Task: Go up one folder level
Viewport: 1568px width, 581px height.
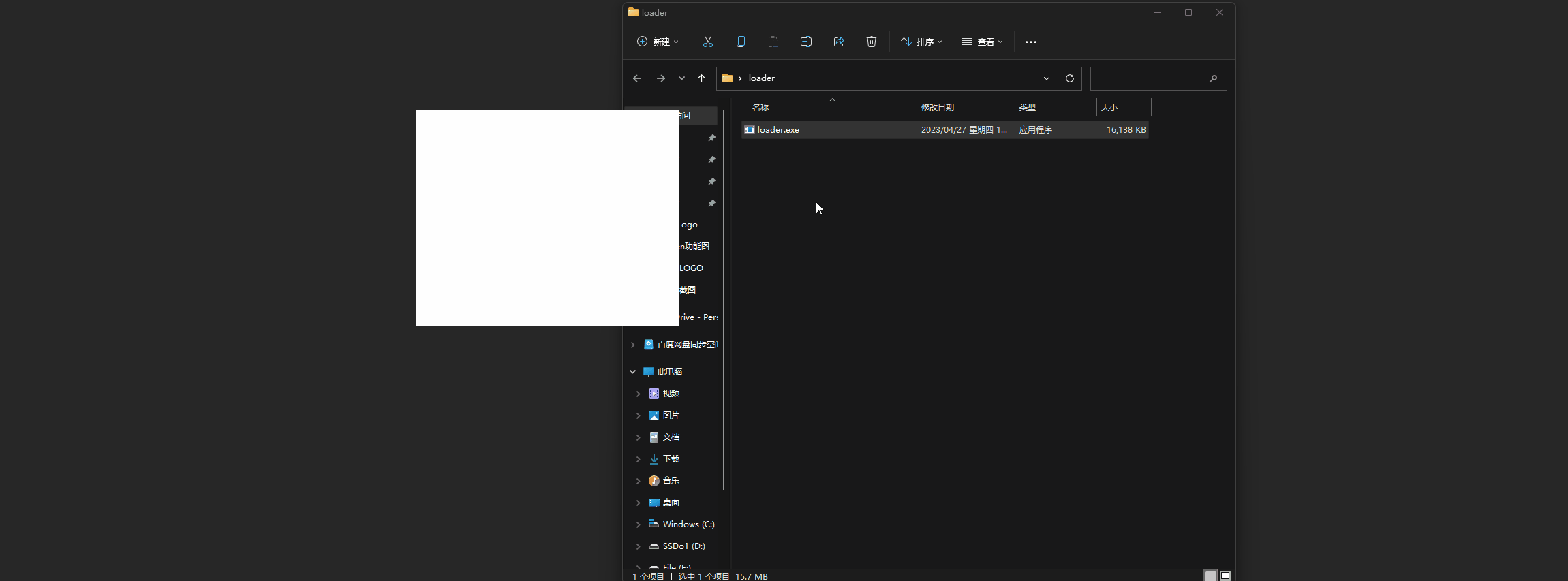Action: (x=701, y=78)
